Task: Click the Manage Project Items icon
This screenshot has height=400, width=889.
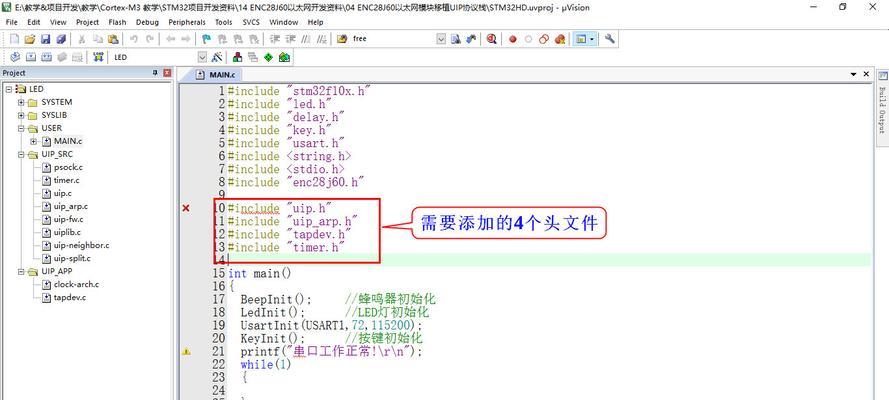Action: pos(237,57)
